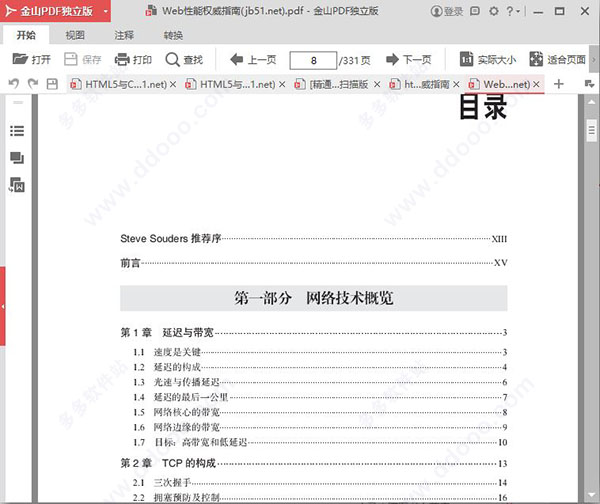
Task: Click the 第一部分 网络技术概览 heading
Action: 313,298
